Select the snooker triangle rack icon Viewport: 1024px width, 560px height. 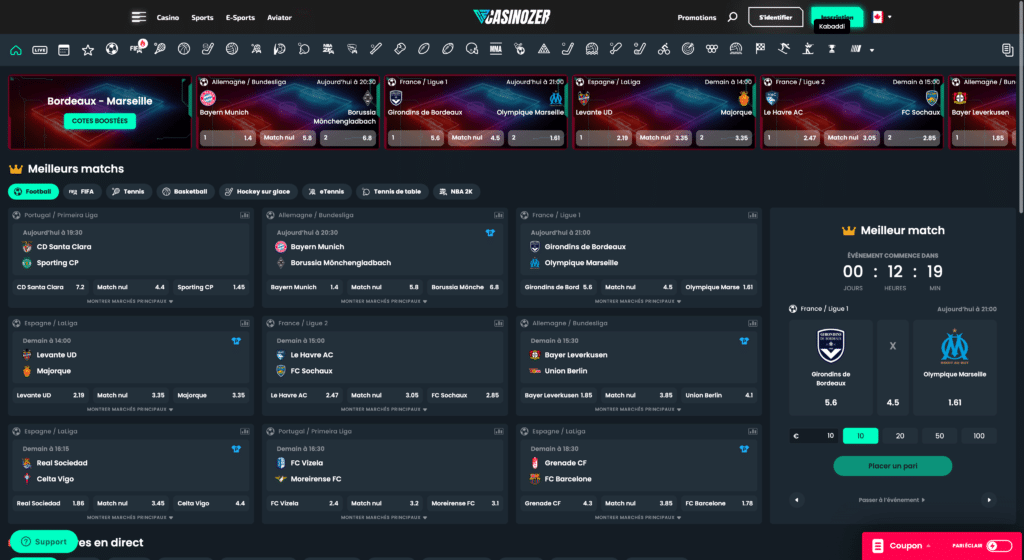[543, 49]
